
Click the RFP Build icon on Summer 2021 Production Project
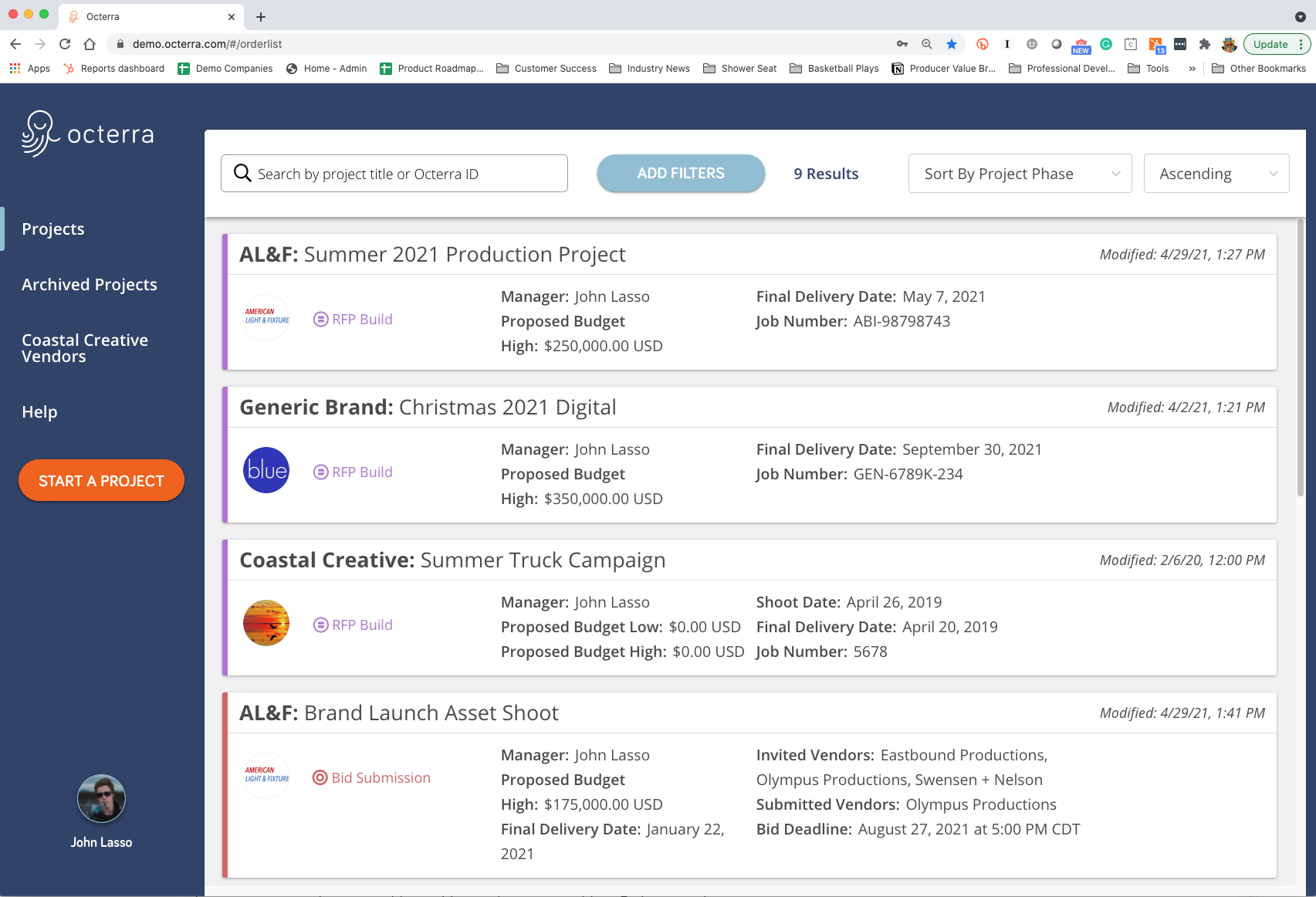click(x=320, y=319)
